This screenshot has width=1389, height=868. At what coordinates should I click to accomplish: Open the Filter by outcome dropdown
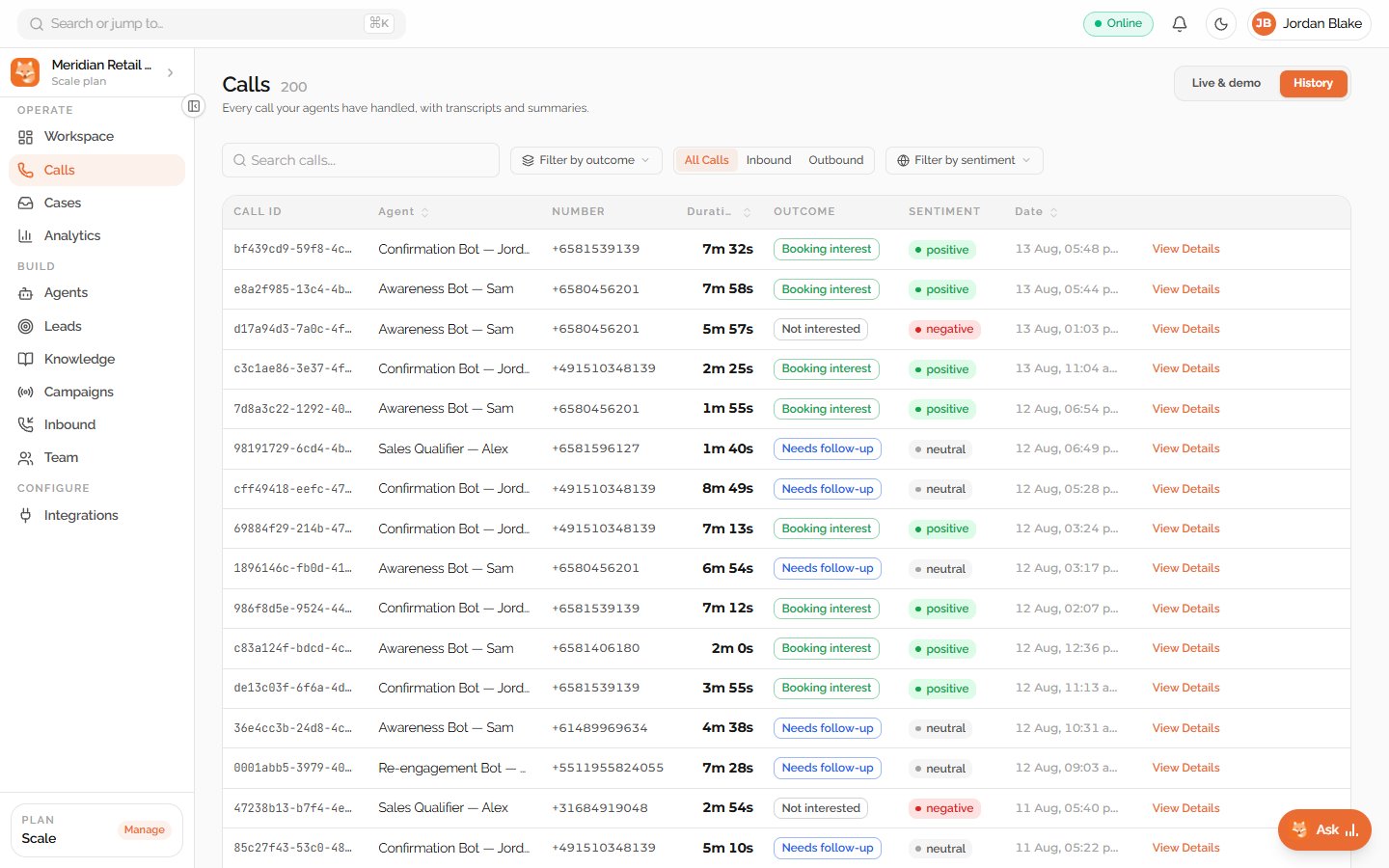(x=586, y=160)
